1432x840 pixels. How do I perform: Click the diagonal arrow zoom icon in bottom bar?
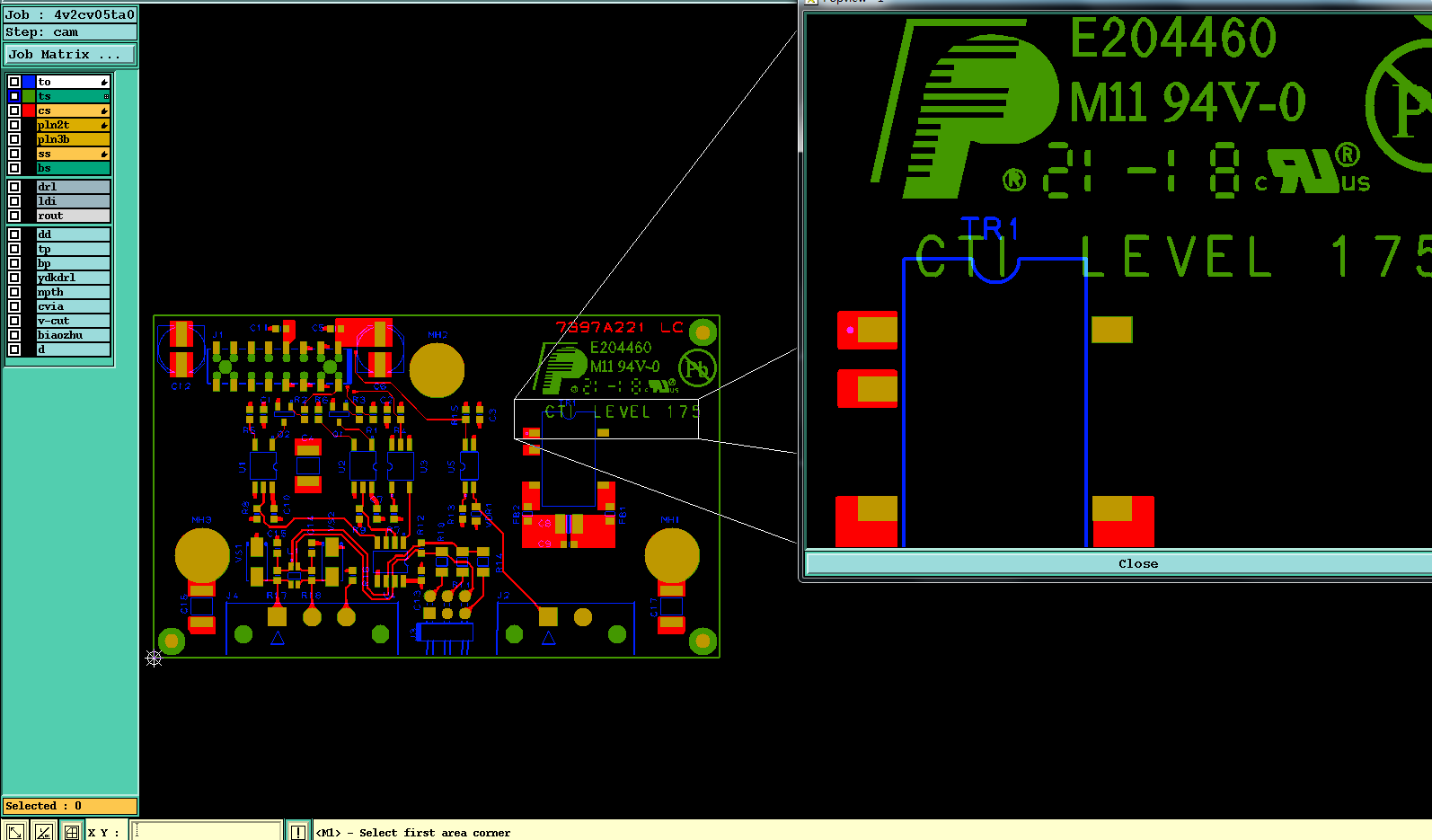(15, 831)
